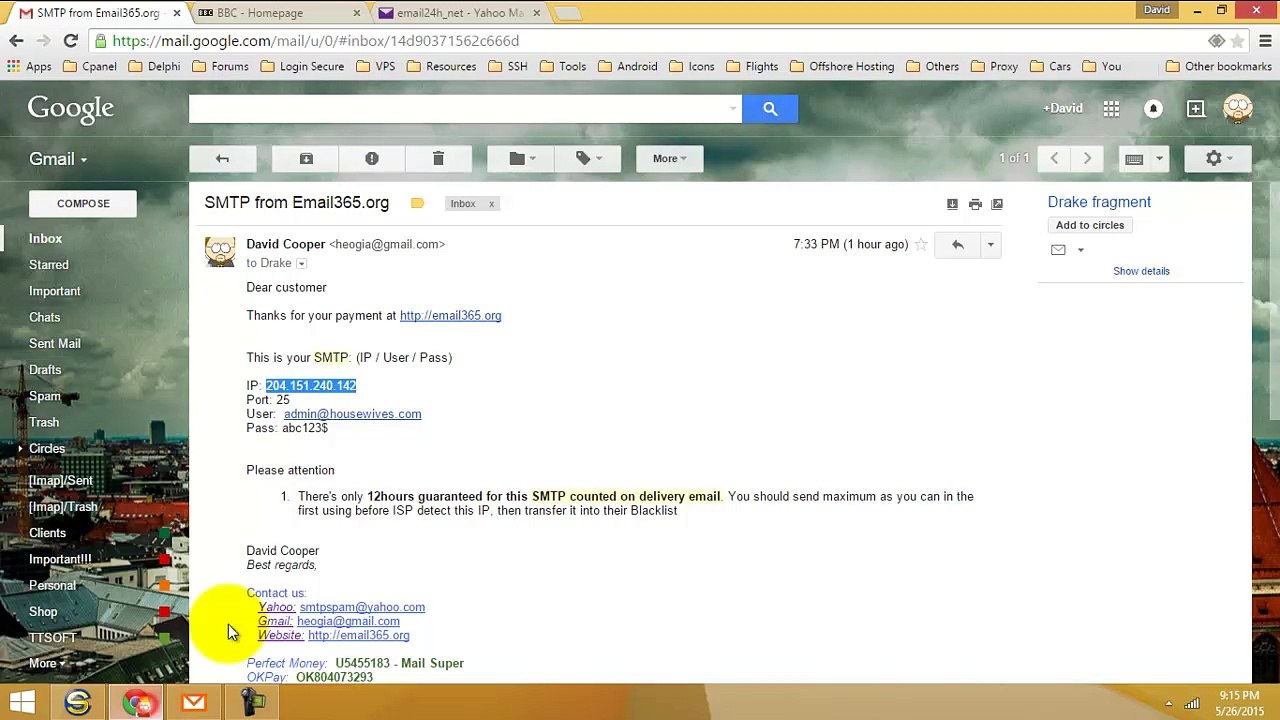Open message options arrow beside Reply
This screenshot has width=1280, height=720.
tap(990, 244)
